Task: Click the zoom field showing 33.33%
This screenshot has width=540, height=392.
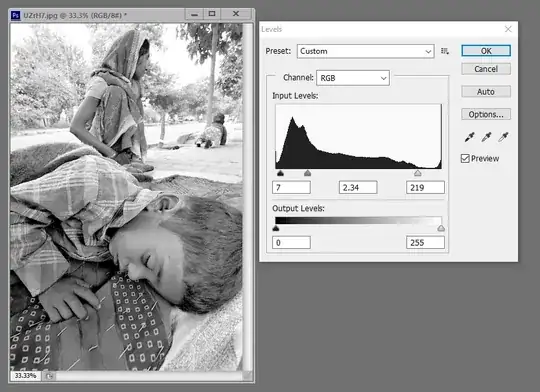Action: 25,375
